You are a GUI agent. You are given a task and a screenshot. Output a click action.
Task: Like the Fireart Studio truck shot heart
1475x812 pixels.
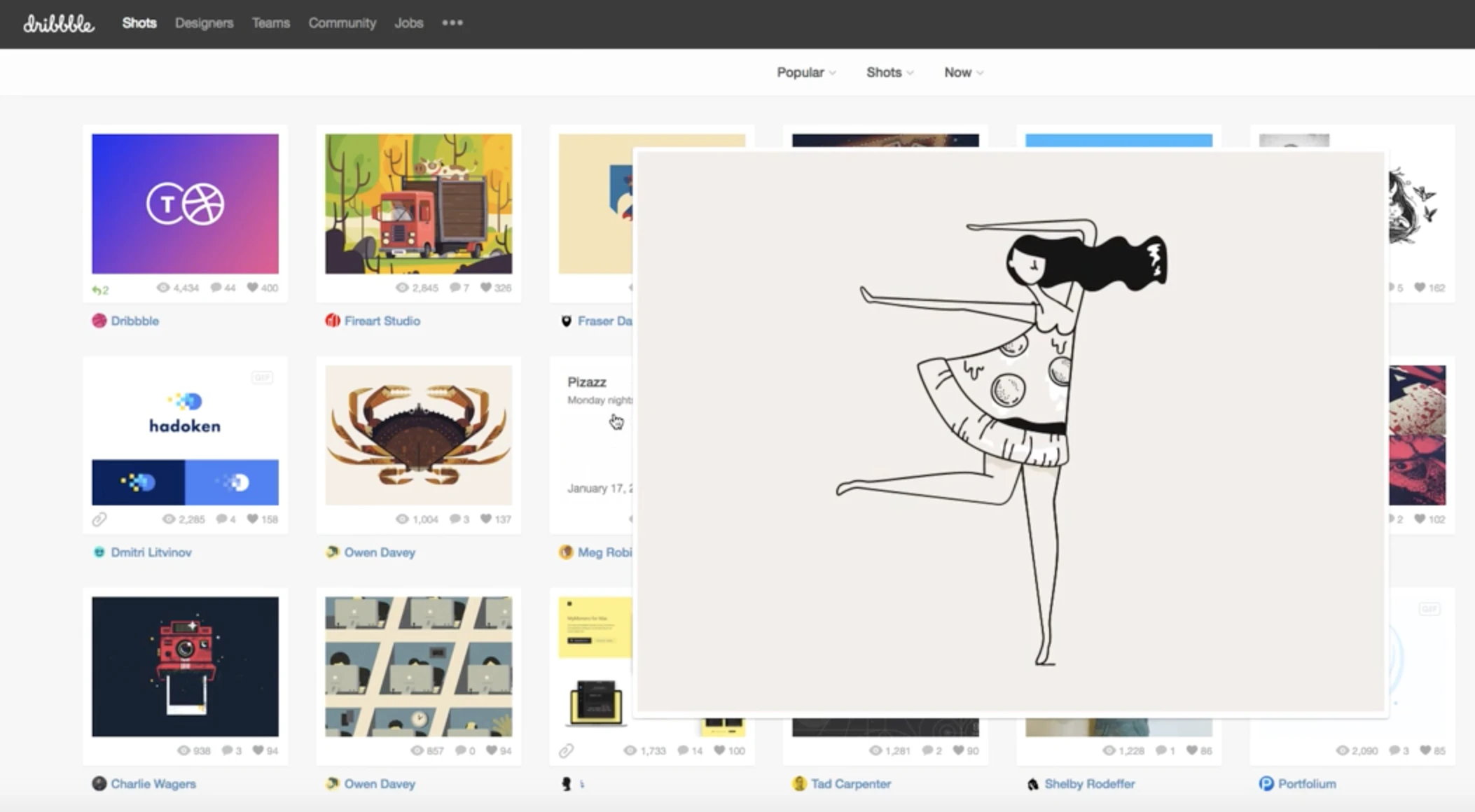[485, 288]
